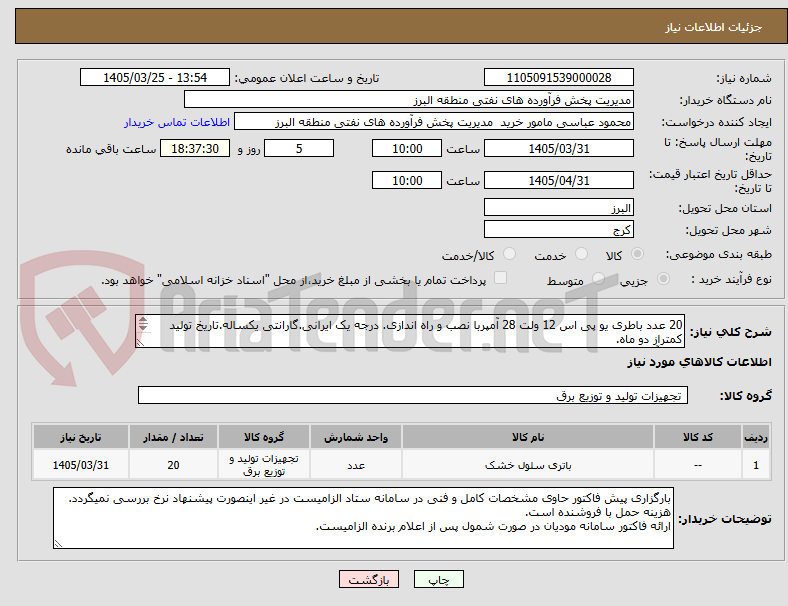
Task: Click اطلاعات کالاهای مورد نیاز heading
Action: coord(700,362)
